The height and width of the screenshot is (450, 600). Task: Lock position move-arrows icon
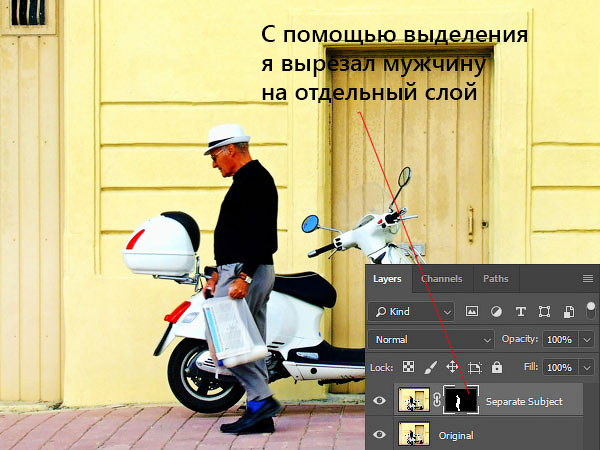coord(452,367)
